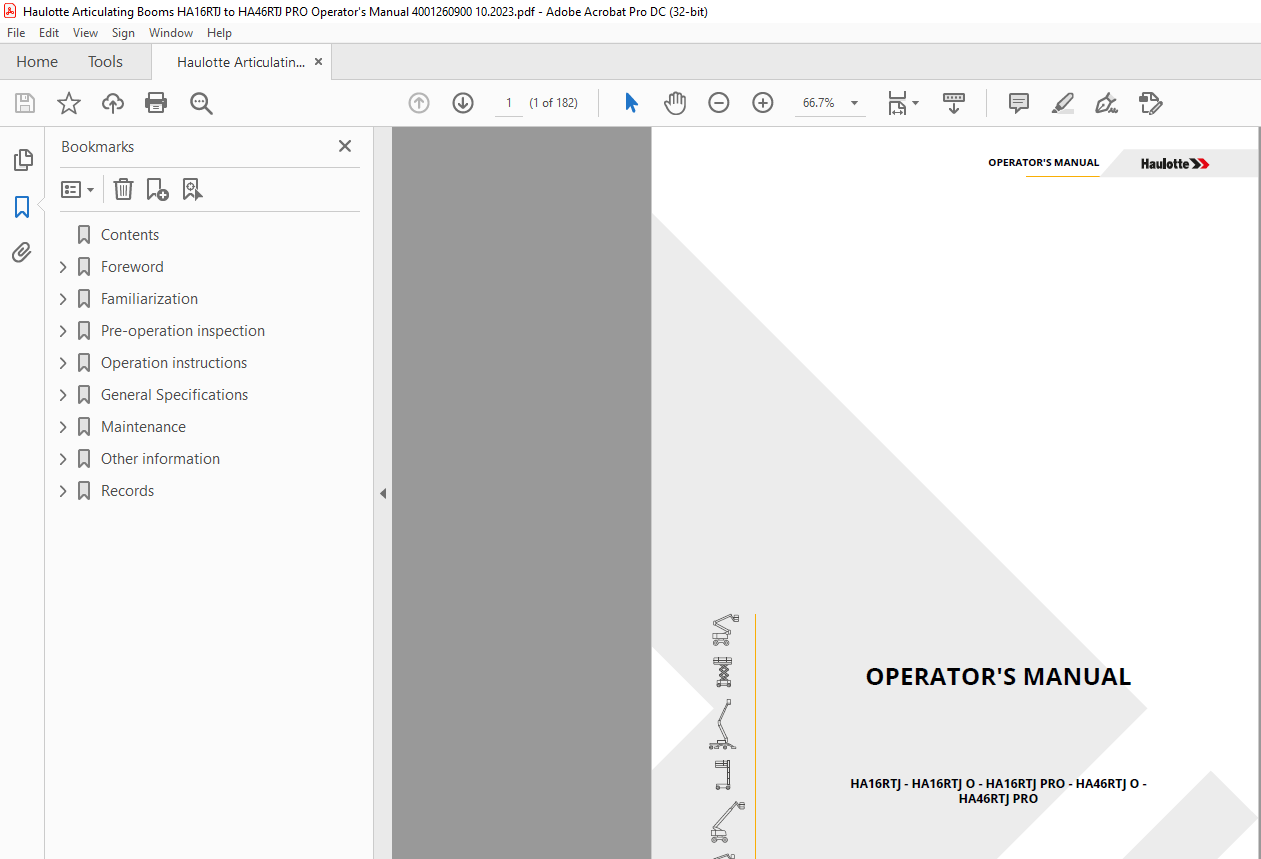Select the Haulotte Articulatin... document tab
Image resolution: width=1261 pixels, height=859 pixels.
pyautogui.click(x=240, y=62)
